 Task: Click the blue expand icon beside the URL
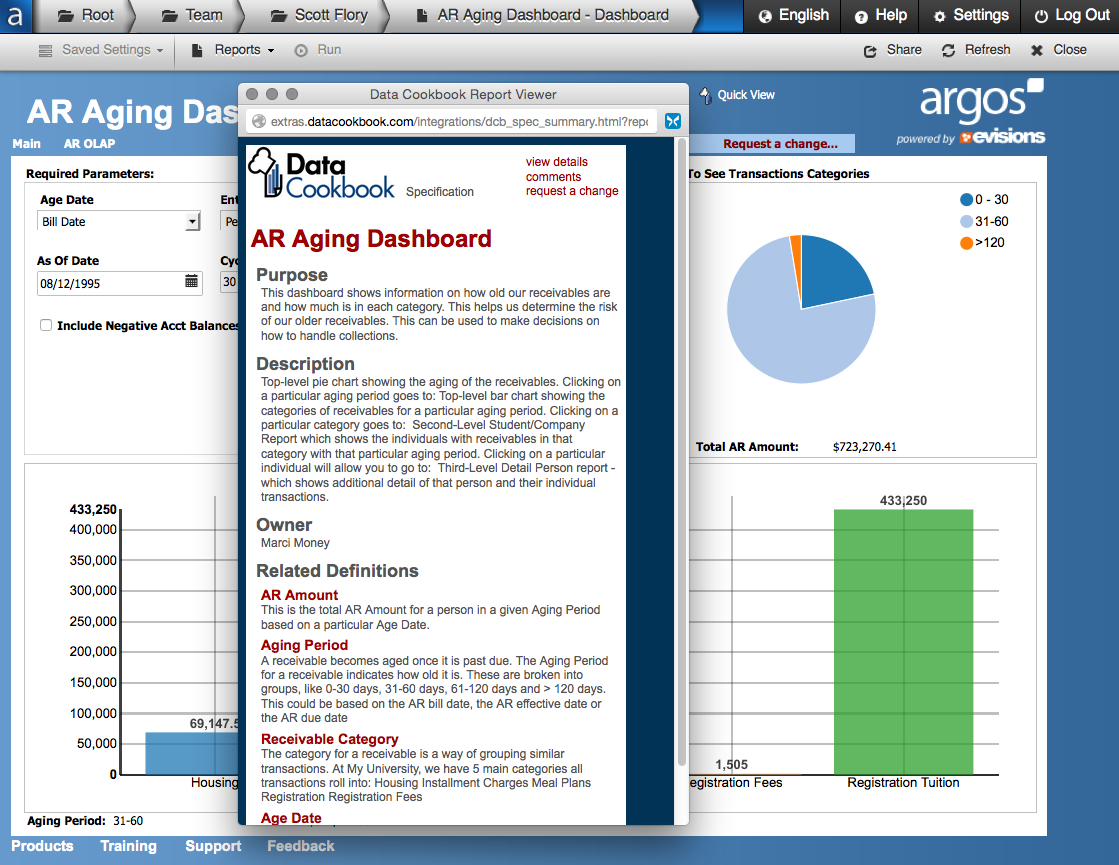(x=672, y=121)
